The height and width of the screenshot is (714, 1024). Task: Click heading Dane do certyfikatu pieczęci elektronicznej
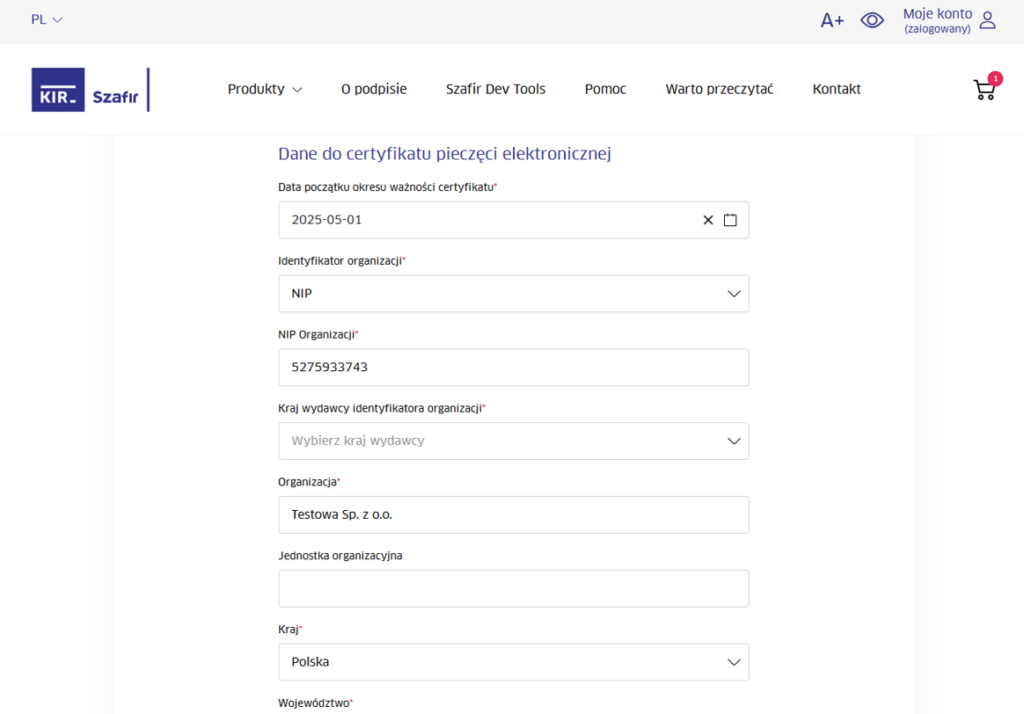445,154
